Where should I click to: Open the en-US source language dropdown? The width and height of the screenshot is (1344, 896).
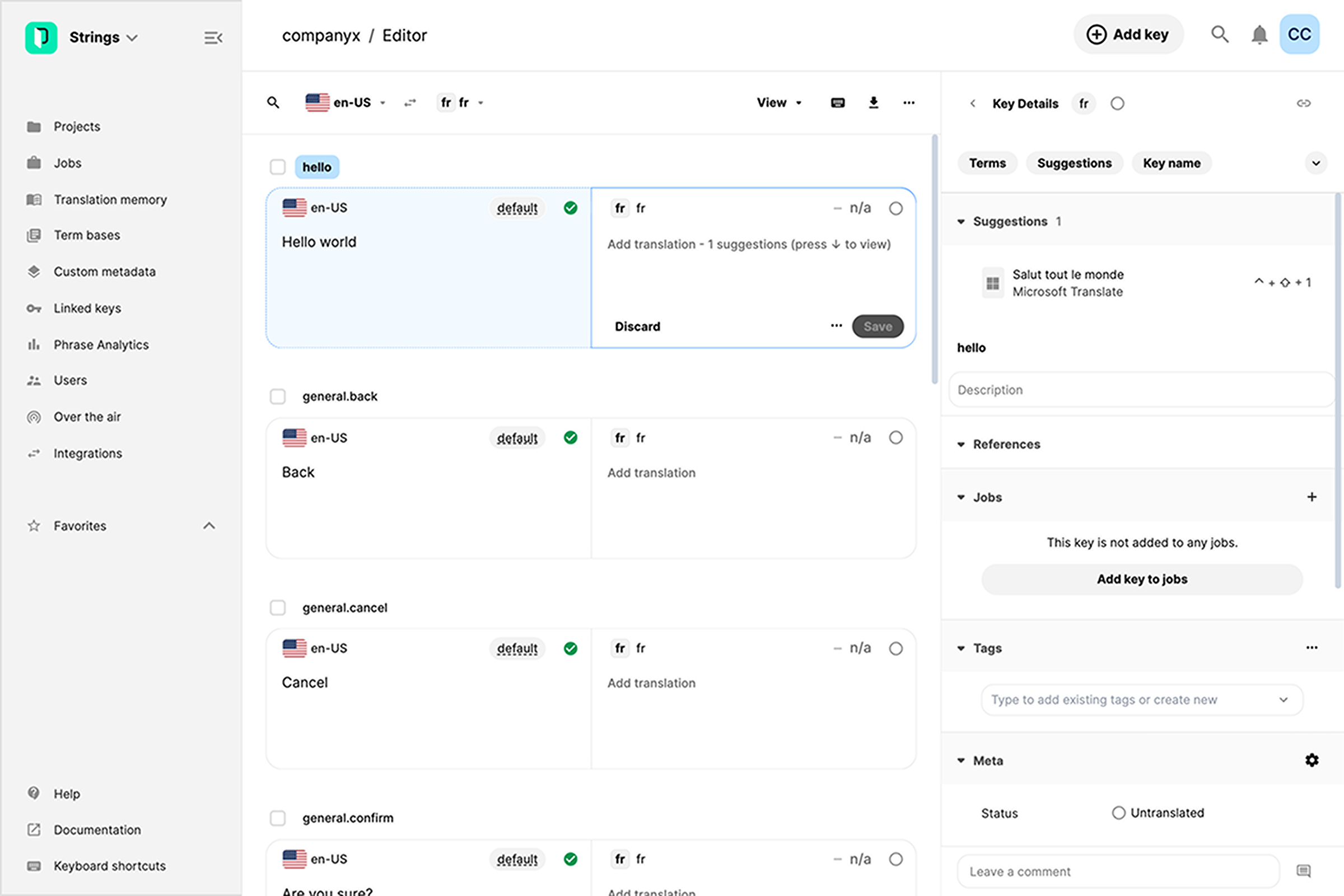(x=346, y=103)
